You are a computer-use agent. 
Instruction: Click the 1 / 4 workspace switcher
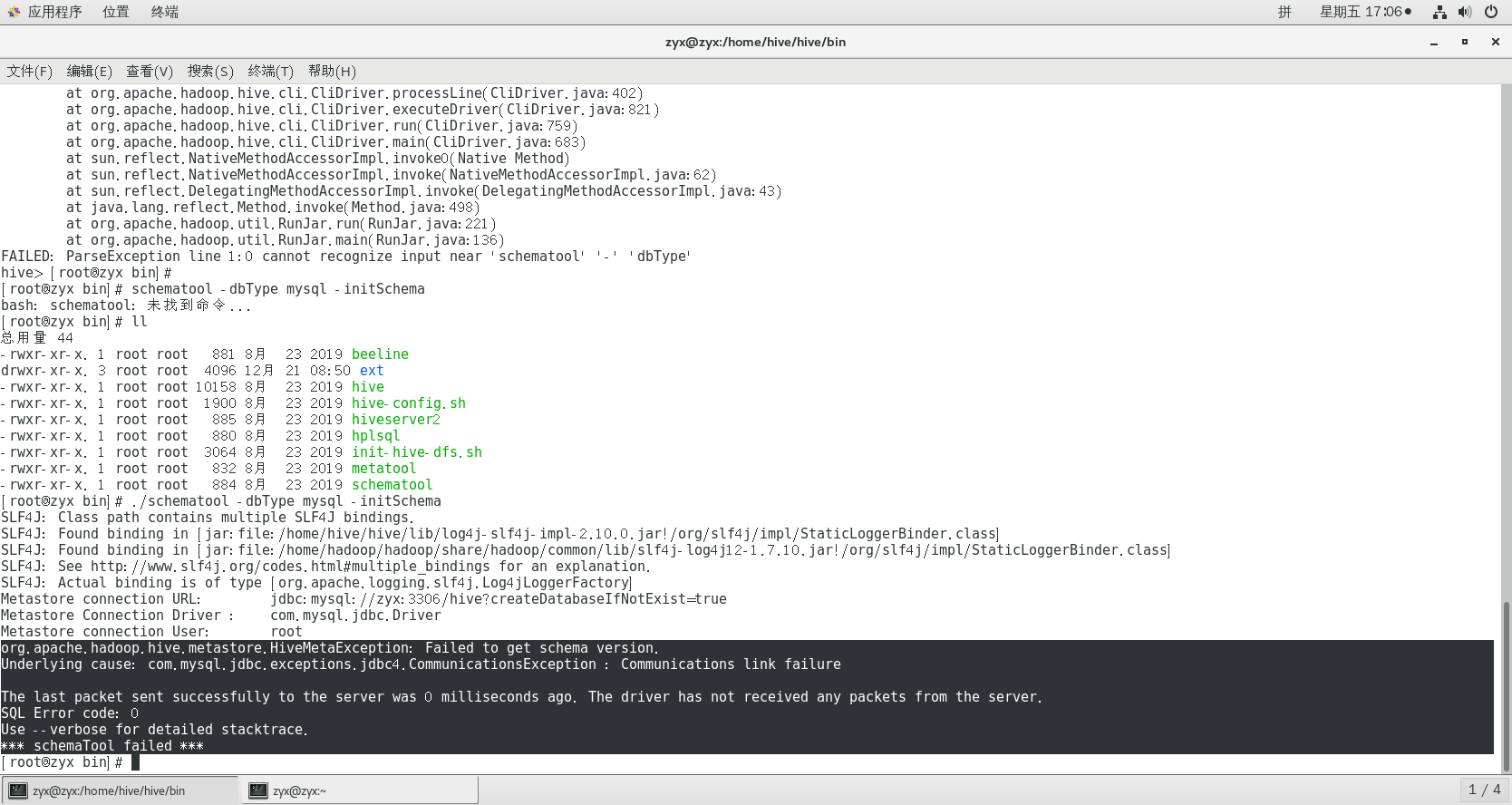coord(1484,790)
